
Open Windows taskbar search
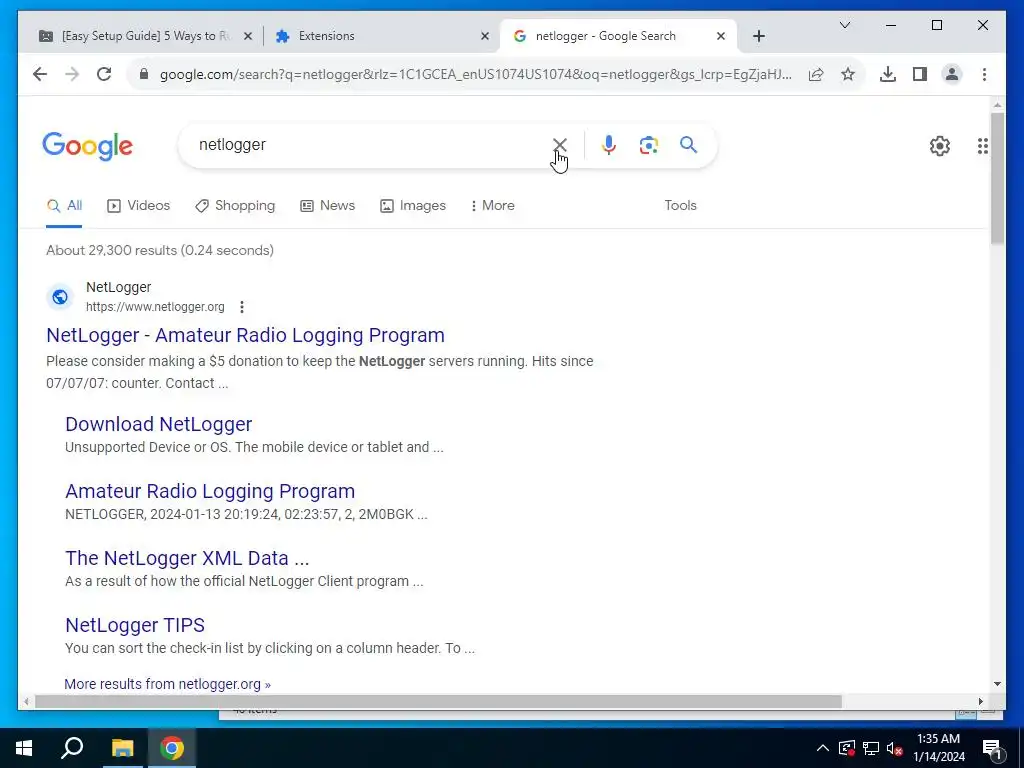pyautogui.click(x=72, y=748)
